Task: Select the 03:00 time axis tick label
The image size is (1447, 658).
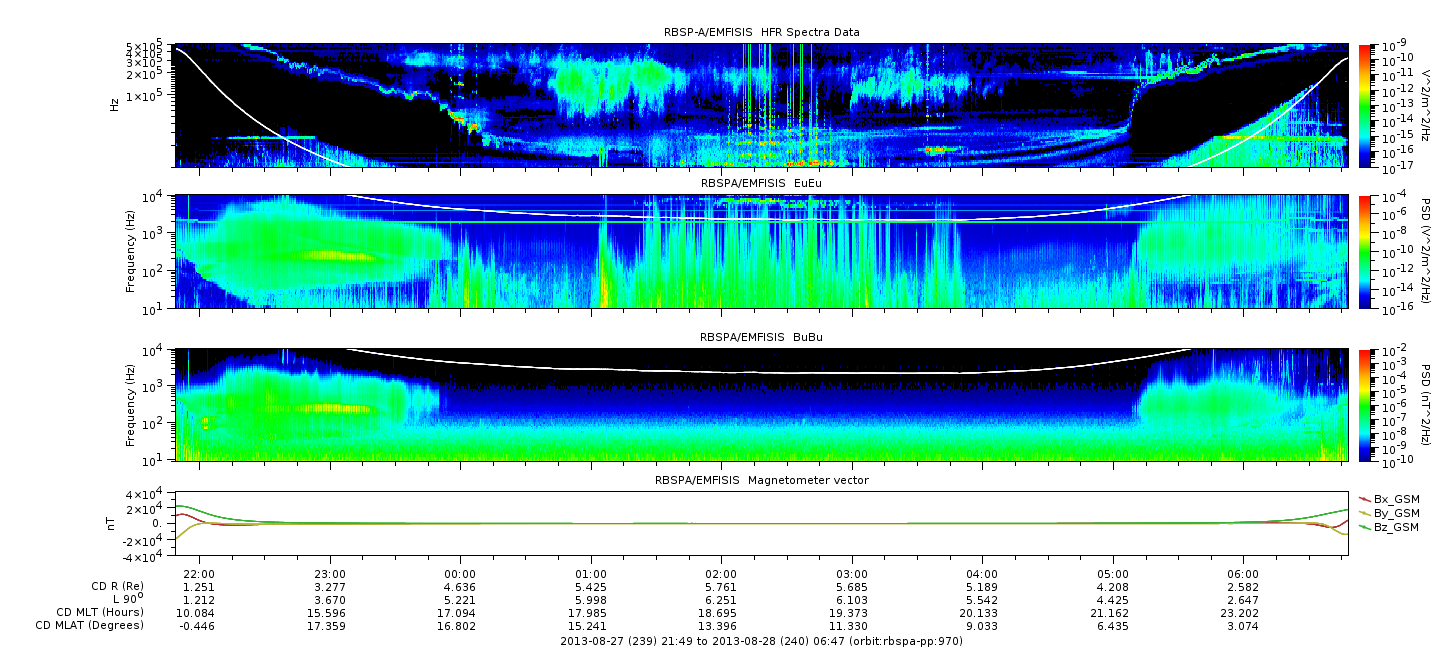Action: (852, 574)
